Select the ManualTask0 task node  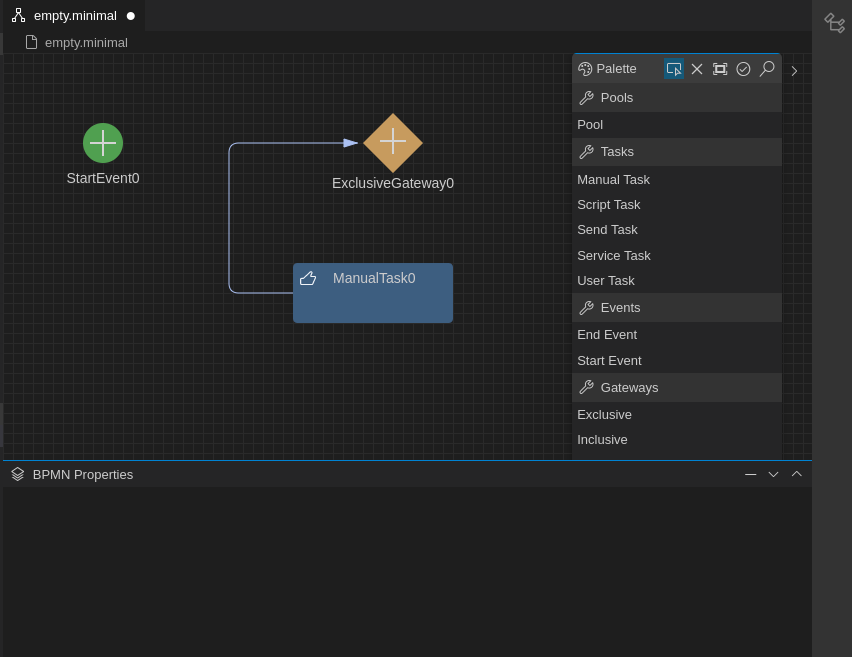tap(373, 293)
